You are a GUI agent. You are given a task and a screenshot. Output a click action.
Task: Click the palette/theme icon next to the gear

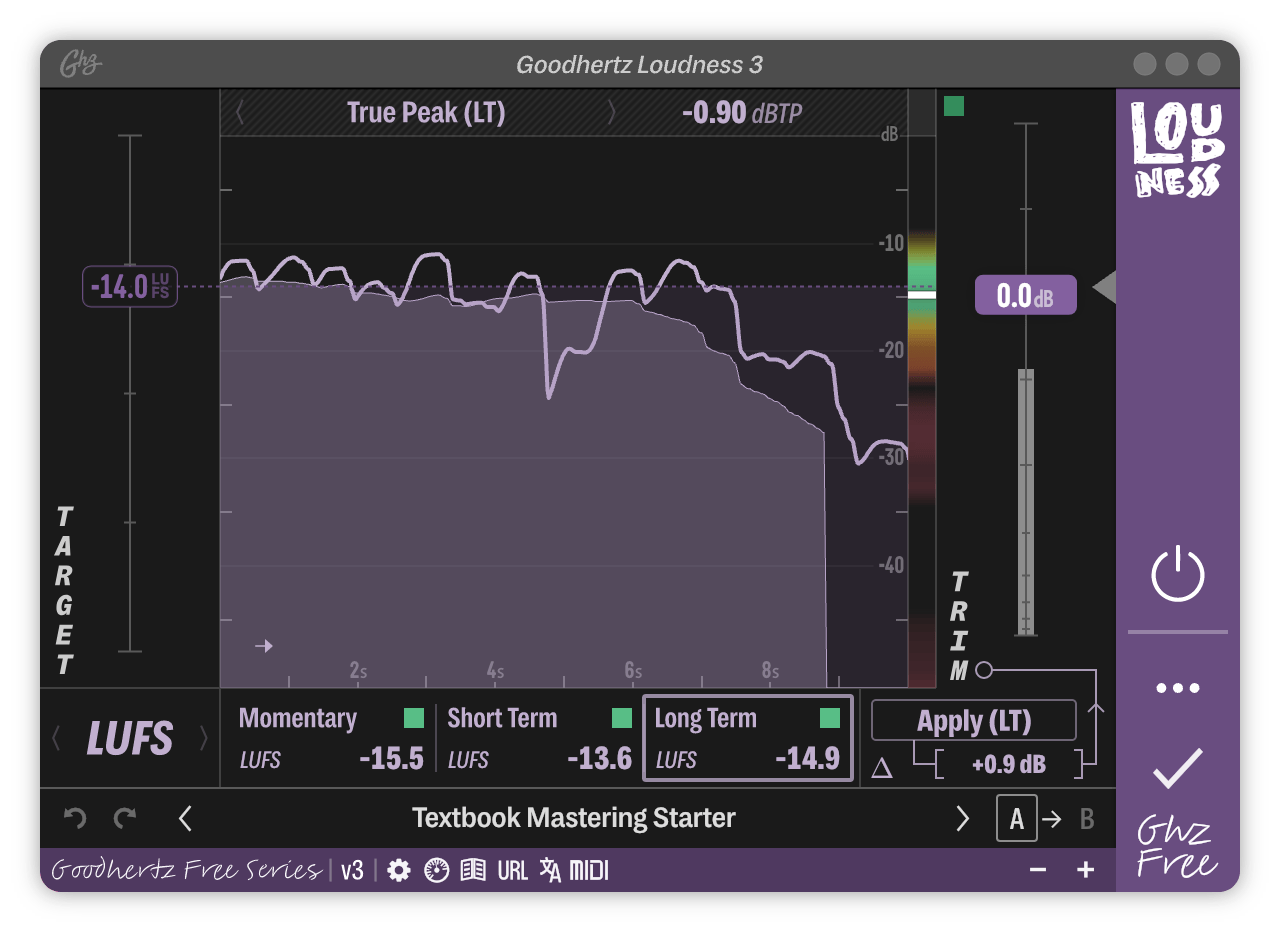tap(437, 871)
